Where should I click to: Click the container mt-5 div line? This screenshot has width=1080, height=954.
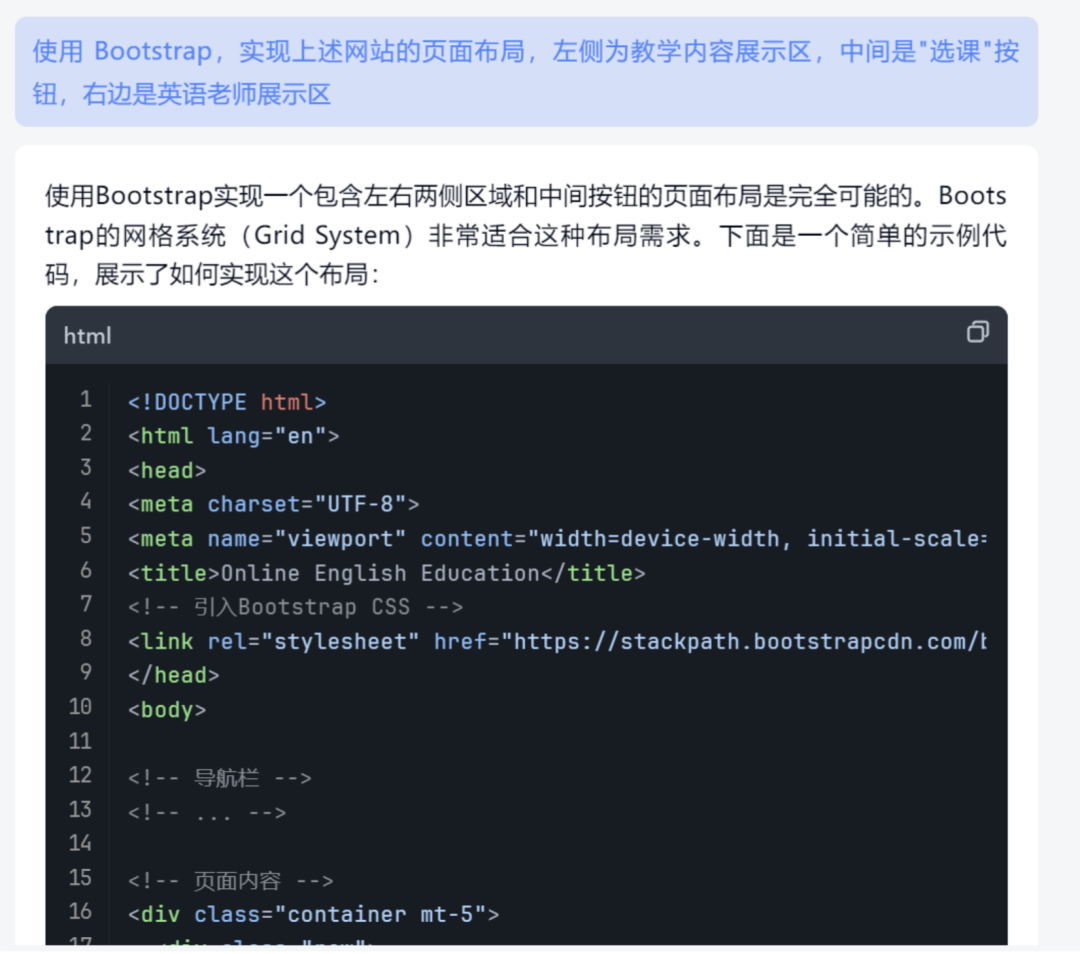[x=313, y=914]
